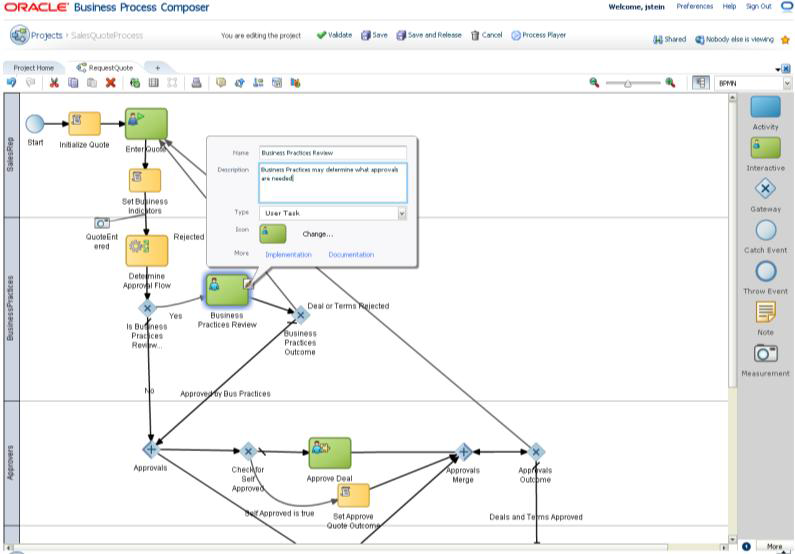Click the zoom in magnifier icon
Viewport: 795px width, 554px height.
pyautogui.click(x=670, y=83)
